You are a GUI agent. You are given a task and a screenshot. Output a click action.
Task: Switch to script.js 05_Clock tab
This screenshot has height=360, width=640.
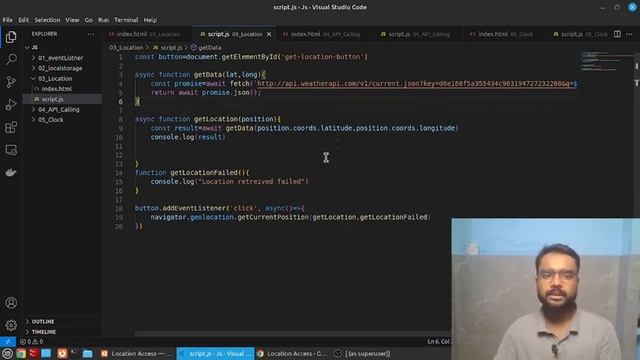pos(580,34)
